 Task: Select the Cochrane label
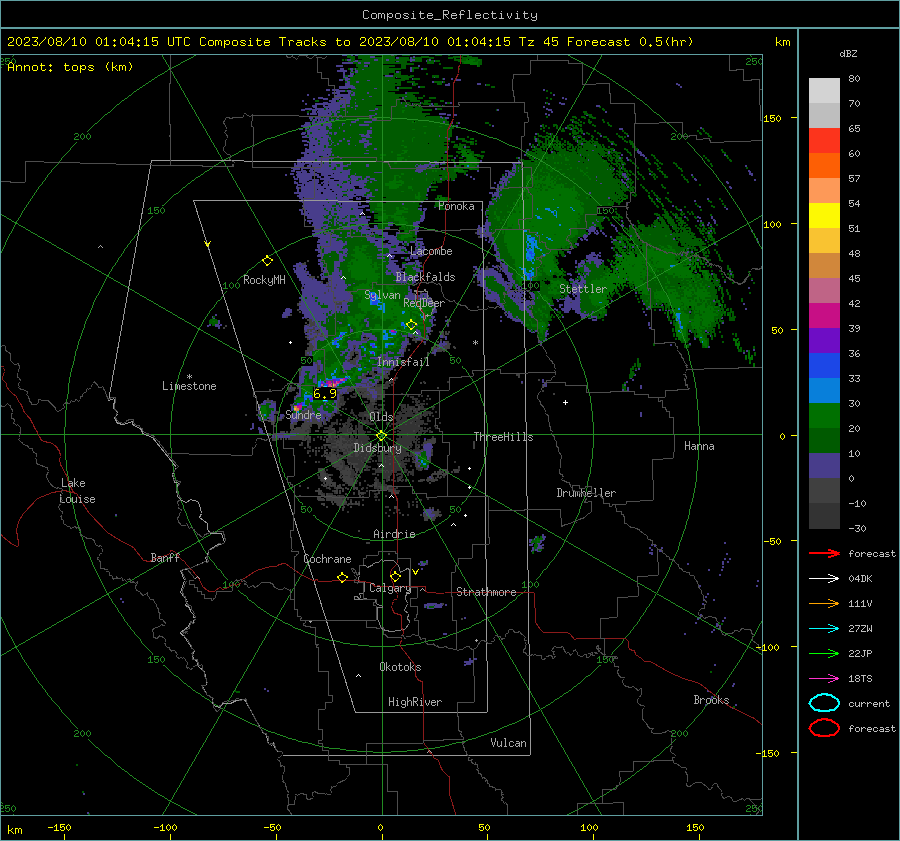point(327,559)
